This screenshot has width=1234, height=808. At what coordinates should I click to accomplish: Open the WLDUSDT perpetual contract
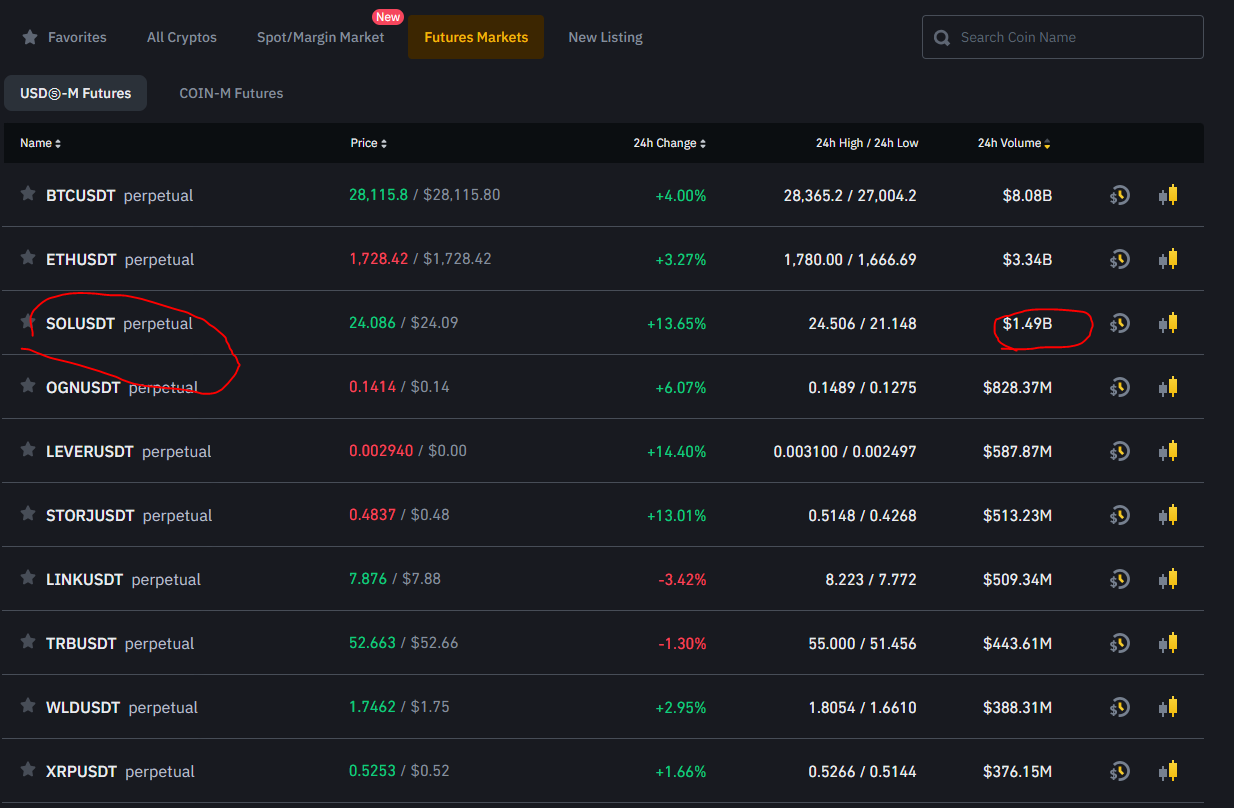click(122, 707)
